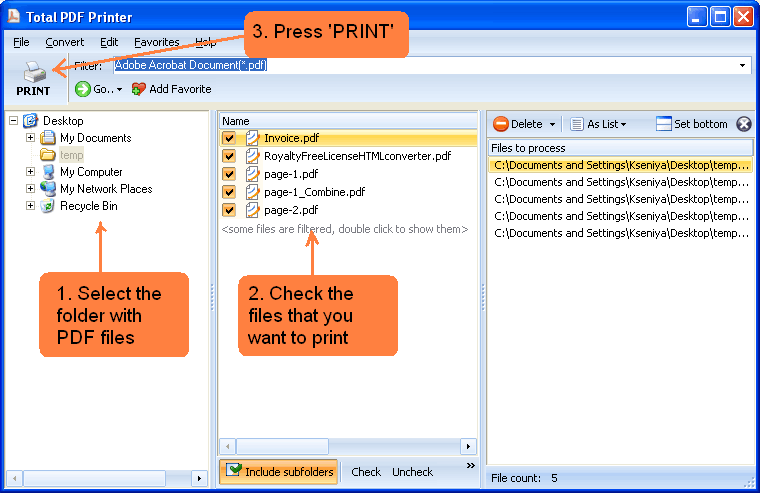The height and width of the screenshot is (493, 760).
Task: Uncheck the RoyaltyFreeLicenseHTMLconverter.pdf checkbox
Action: tap(229, 156)
